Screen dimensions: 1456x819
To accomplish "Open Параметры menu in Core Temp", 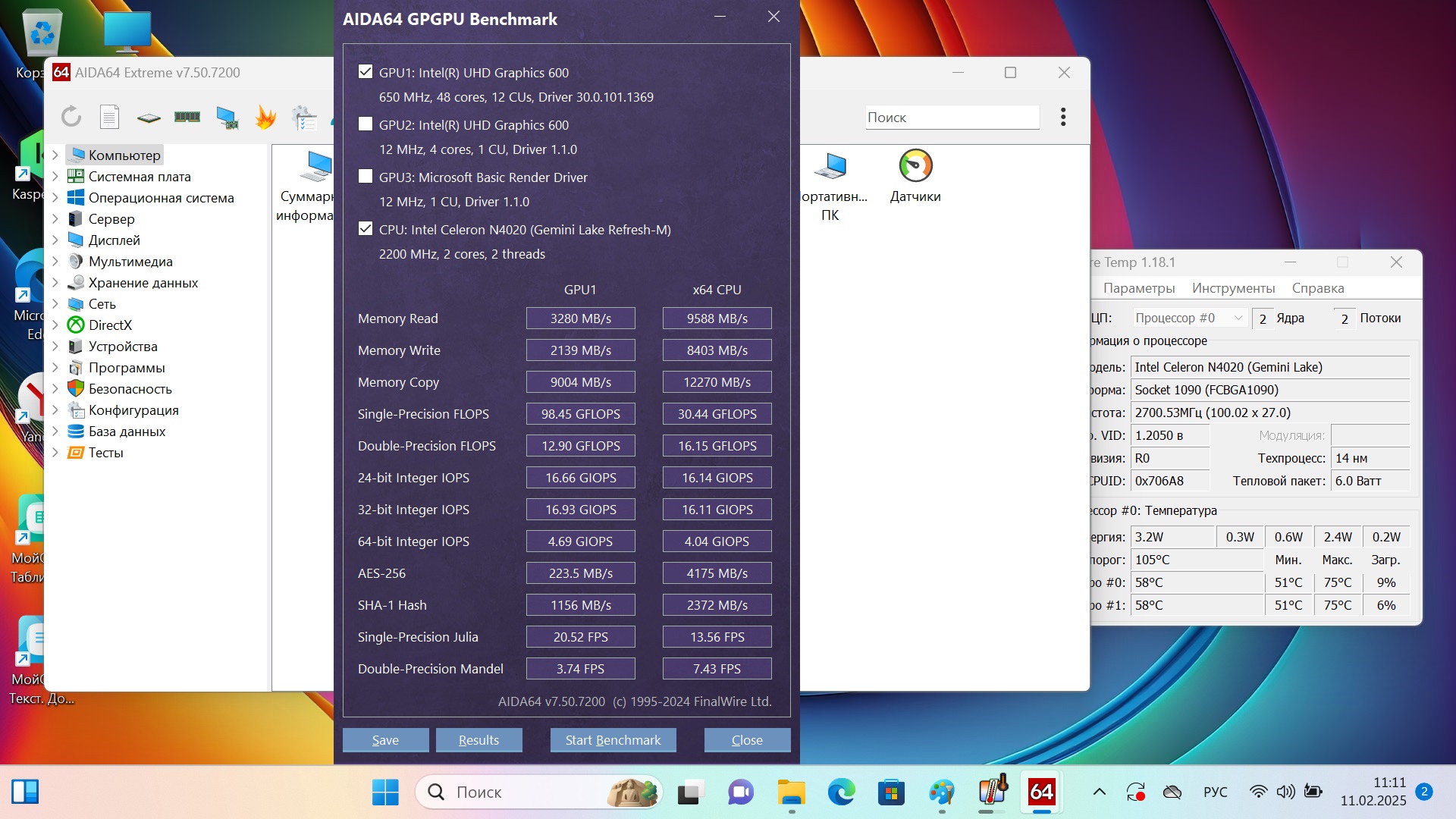I will point(1139,288).
